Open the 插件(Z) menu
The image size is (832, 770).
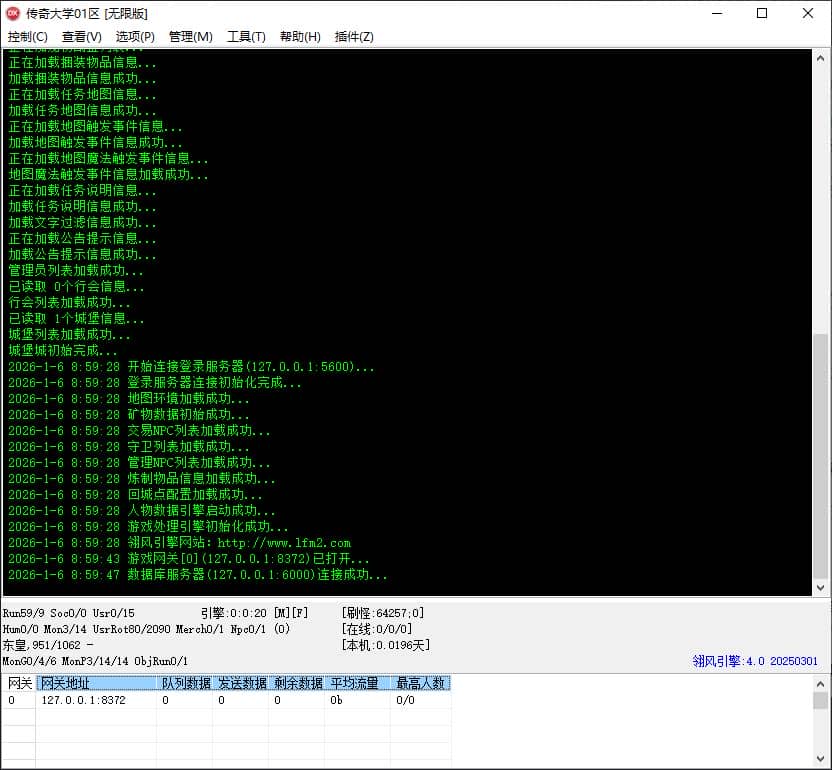[354, 37]
